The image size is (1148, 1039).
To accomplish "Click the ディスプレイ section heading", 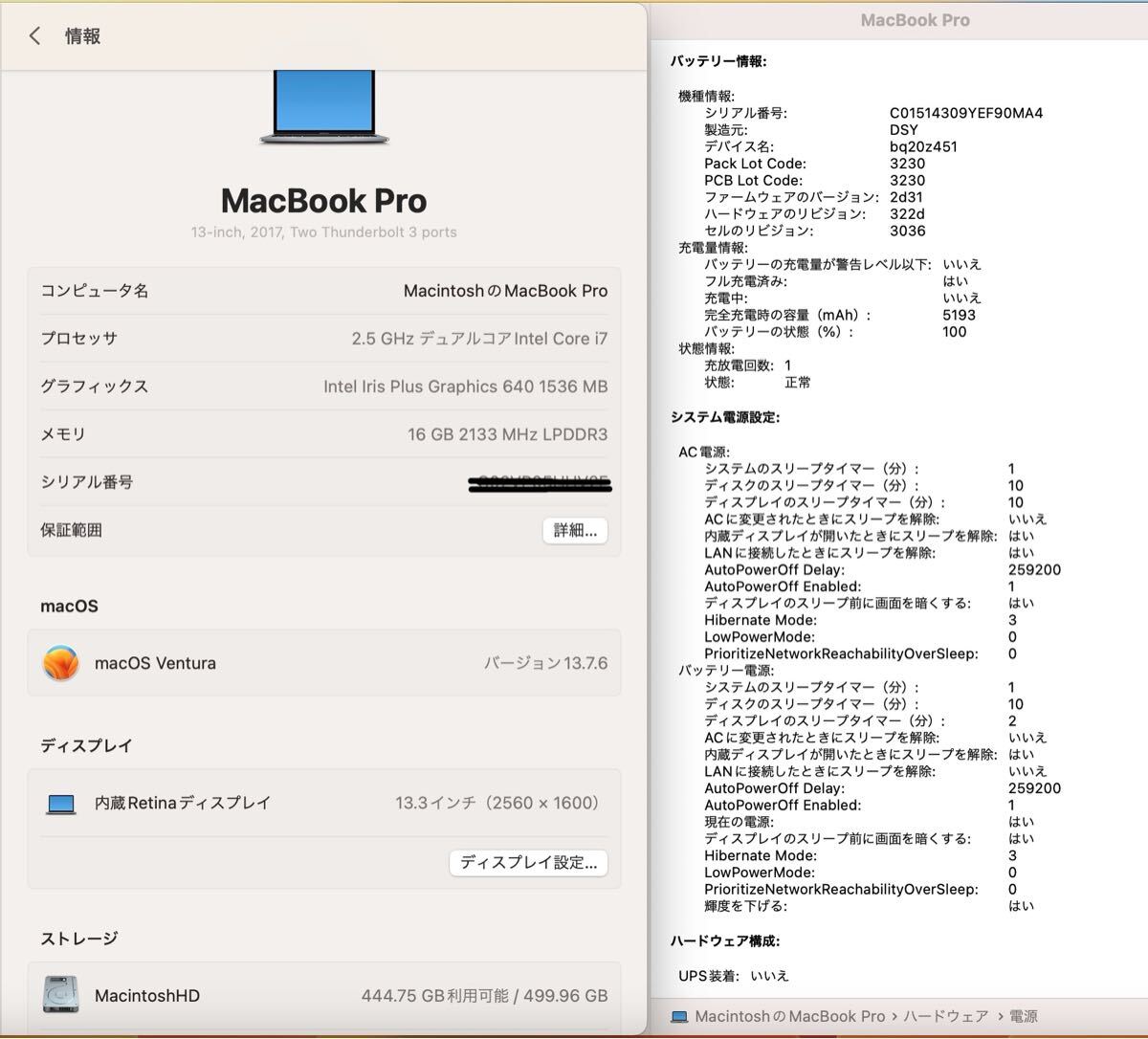I will 86,745.
